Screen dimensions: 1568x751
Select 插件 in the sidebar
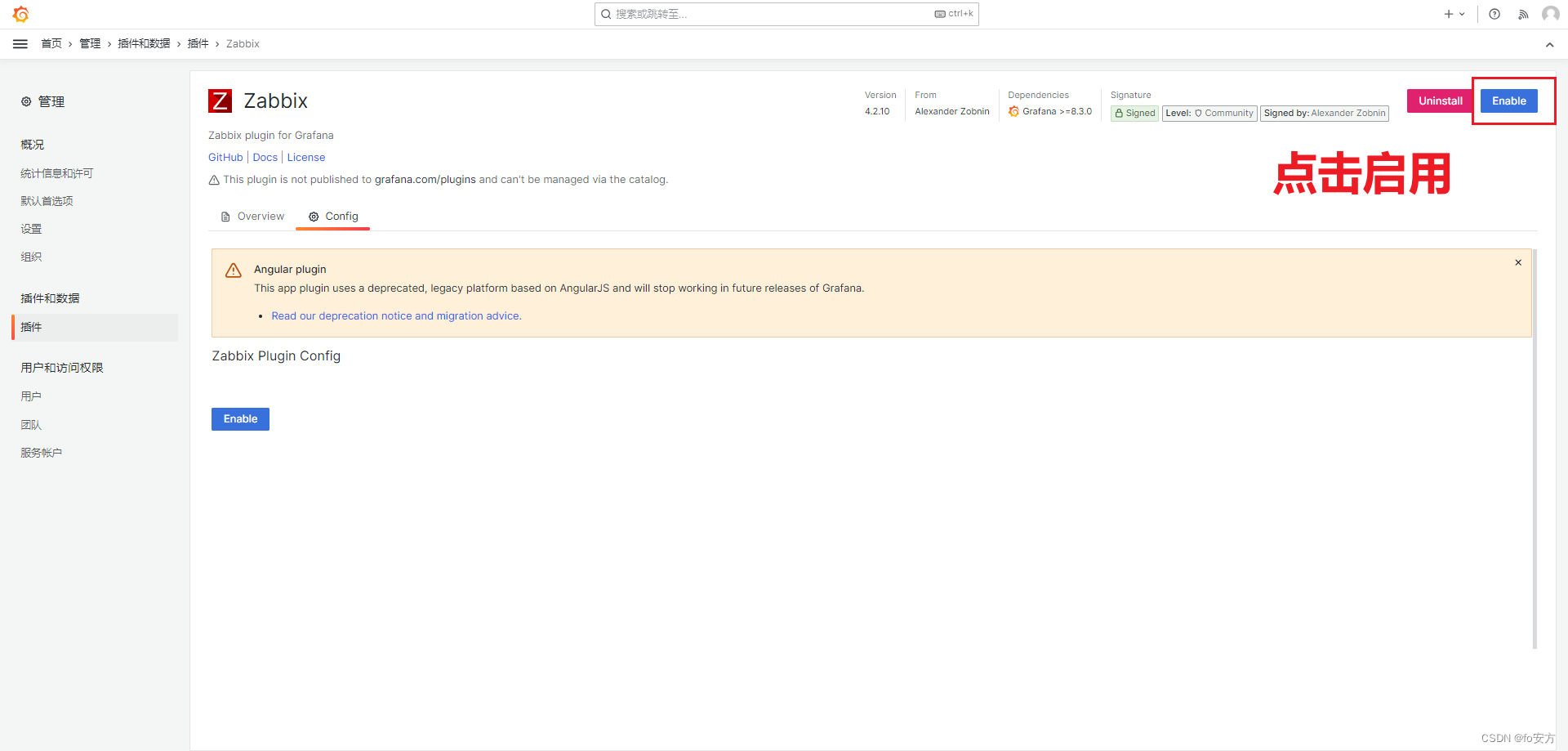pos(95,327)
